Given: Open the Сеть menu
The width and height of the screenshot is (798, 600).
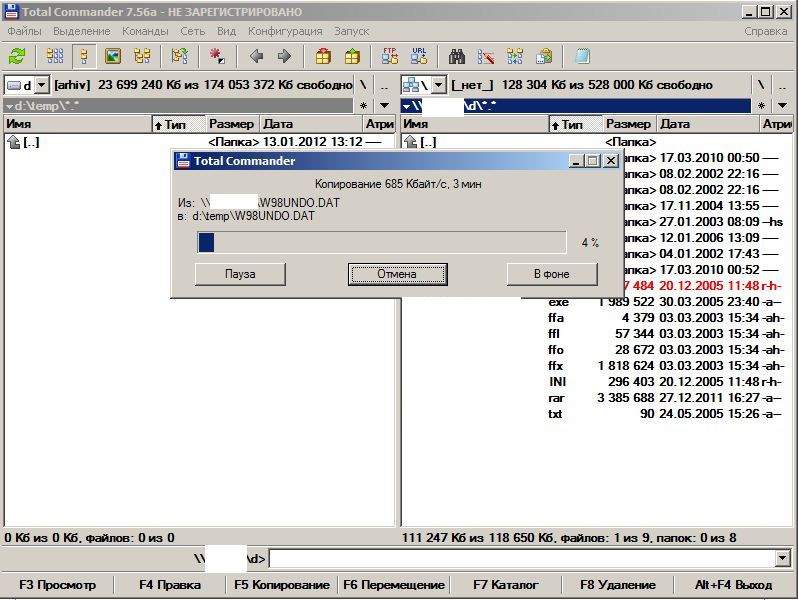Looking at the screenshot, I should [x=192, y=31].
